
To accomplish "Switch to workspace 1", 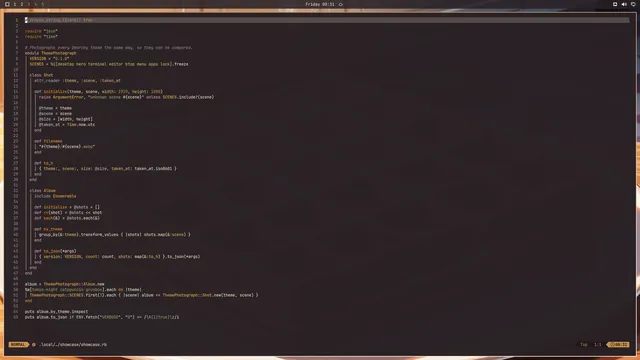I will coord(15,4).
